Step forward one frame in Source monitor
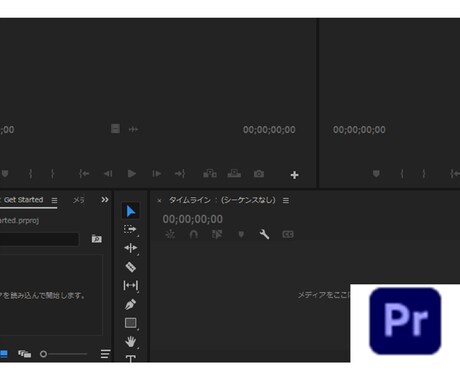Screen dimensions: 460x380 tap(157, 174)
